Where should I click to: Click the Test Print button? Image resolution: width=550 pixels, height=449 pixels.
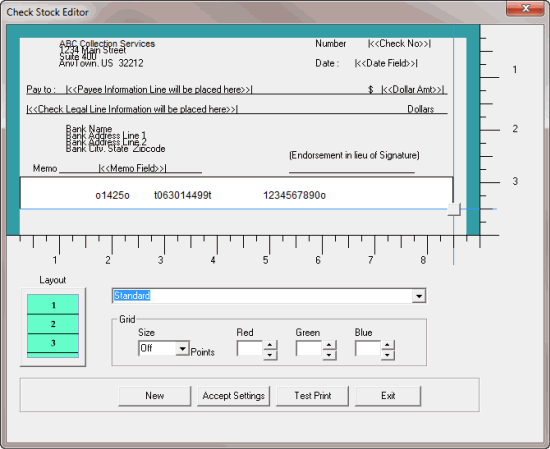click(x=313, y=396)
